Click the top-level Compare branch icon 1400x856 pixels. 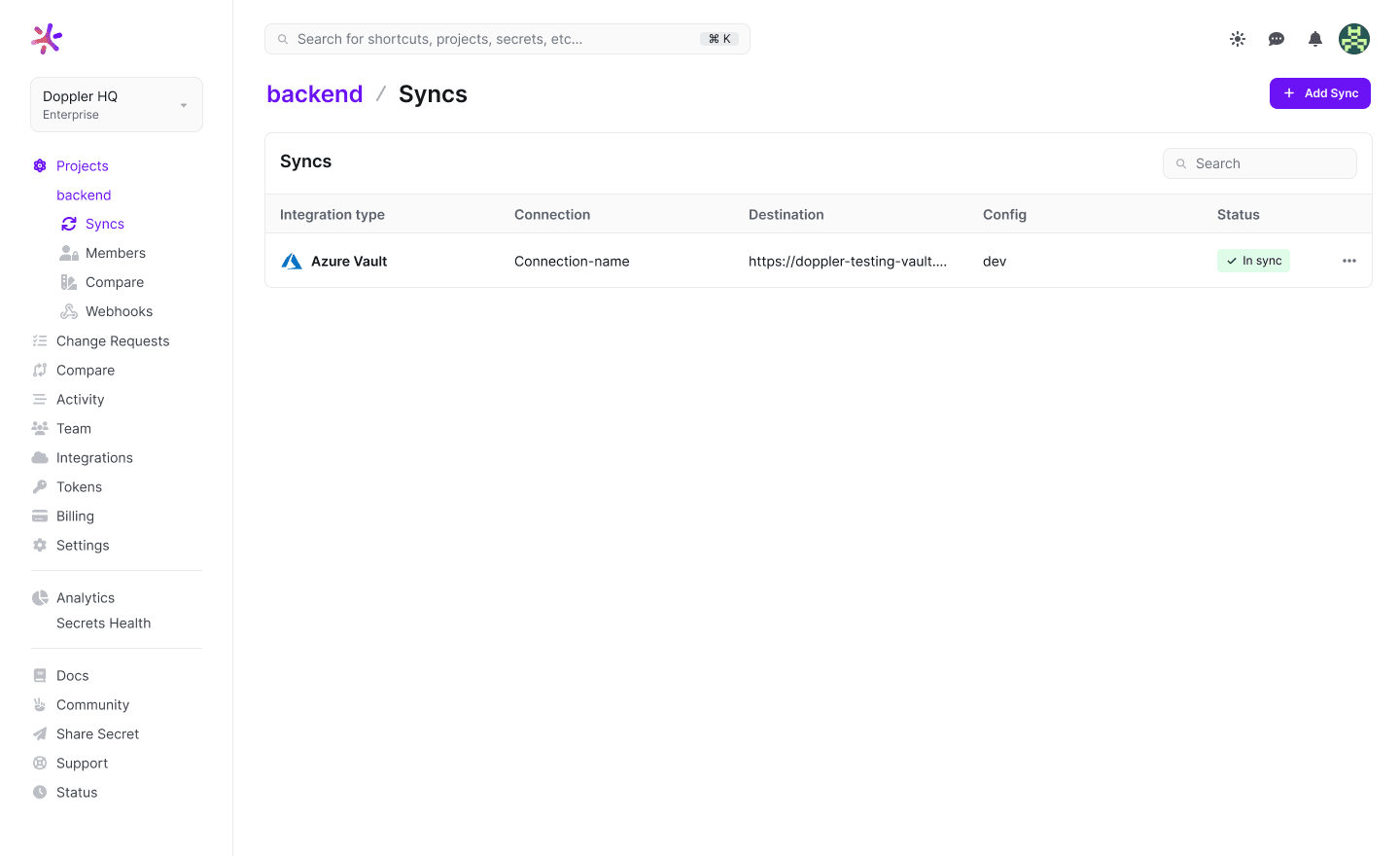coord(40,371)
